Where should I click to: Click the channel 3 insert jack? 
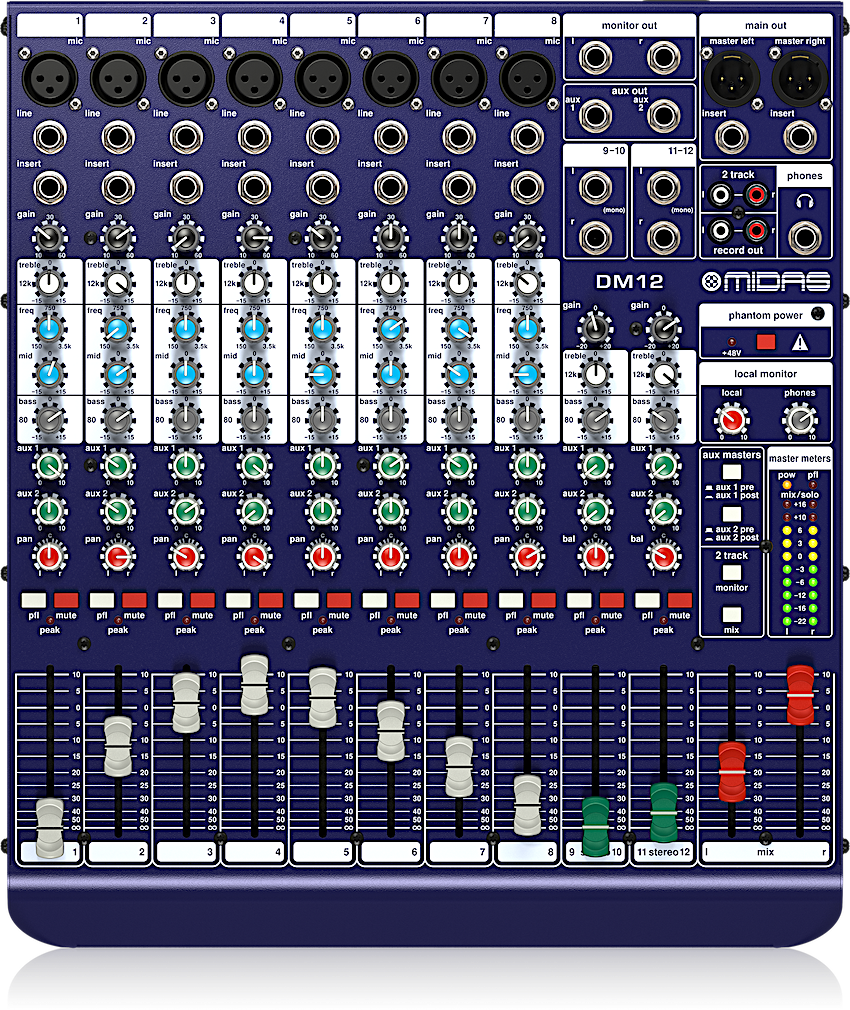tap(186, 187)
